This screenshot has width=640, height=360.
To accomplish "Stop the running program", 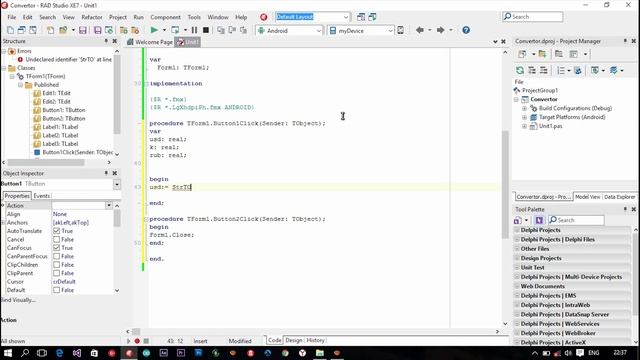I will (206, 30).
